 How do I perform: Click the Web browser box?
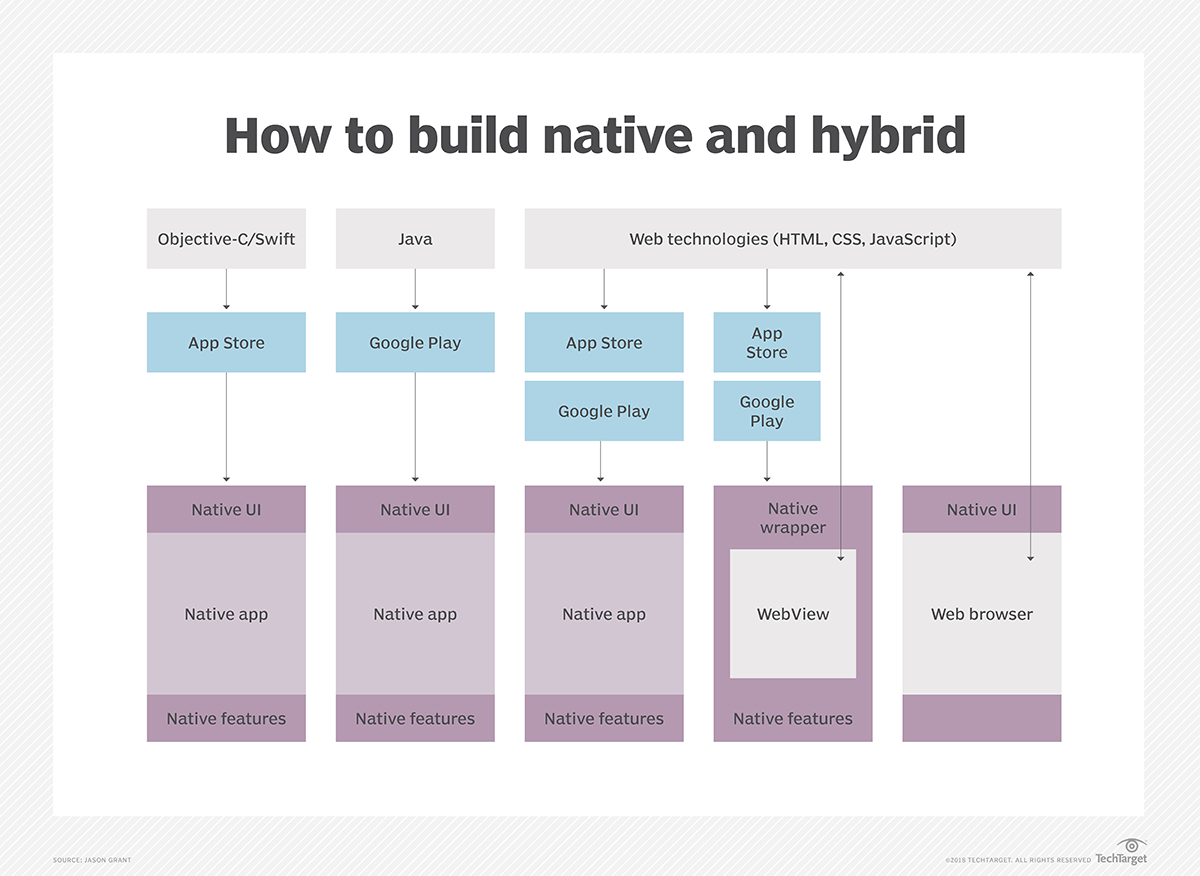[x=981, y=614]
